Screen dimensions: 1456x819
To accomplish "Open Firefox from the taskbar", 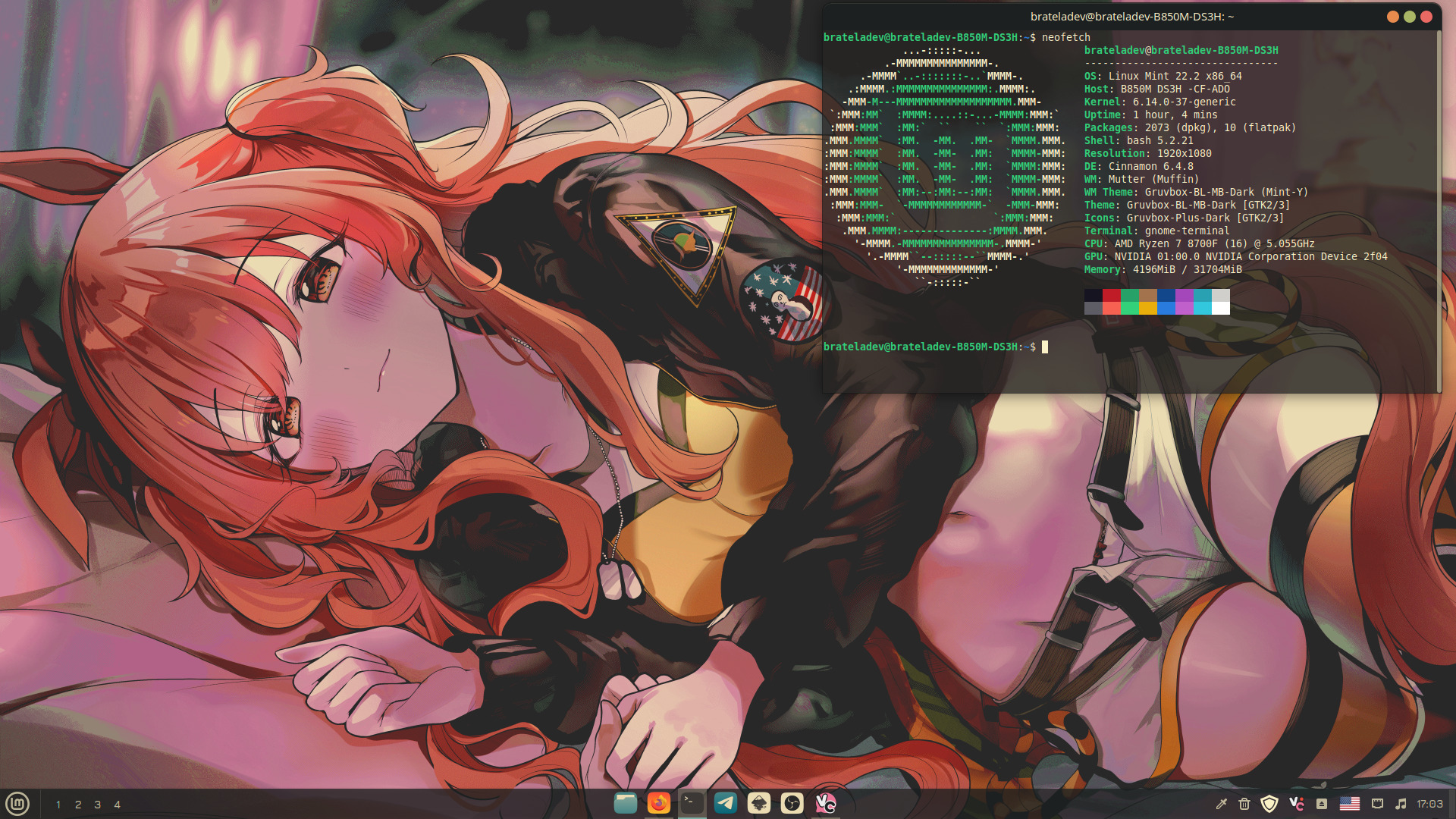I will tap(659, 803).
